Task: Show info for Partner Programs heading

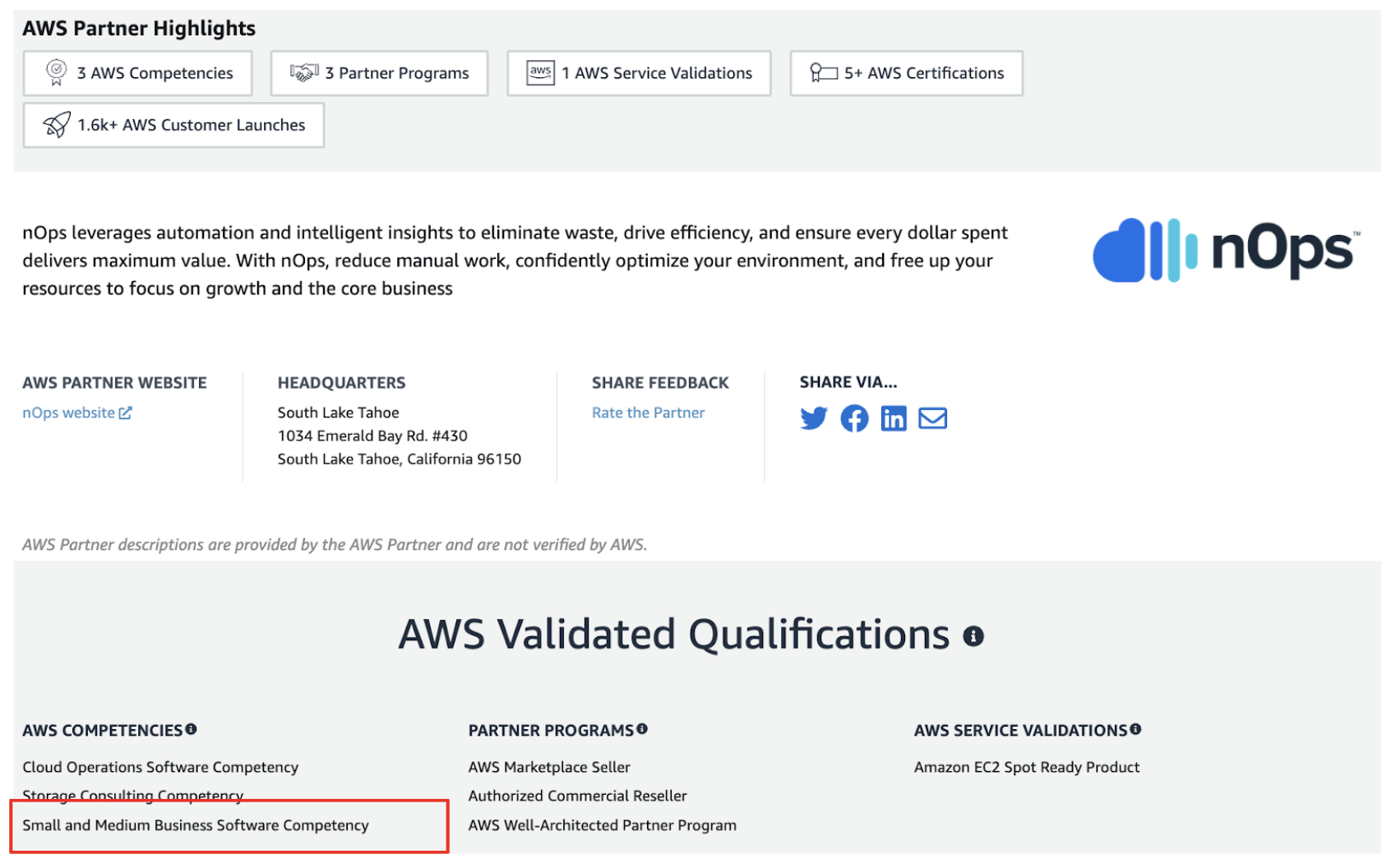Action: pos(642,729)
